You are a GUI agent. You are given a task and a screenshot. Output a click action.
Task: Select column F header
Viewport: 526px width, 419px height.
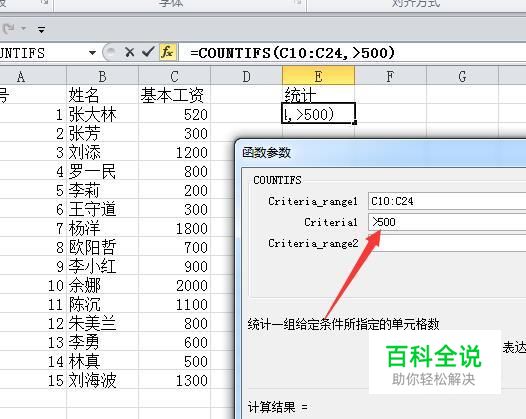tap(390, 76)
